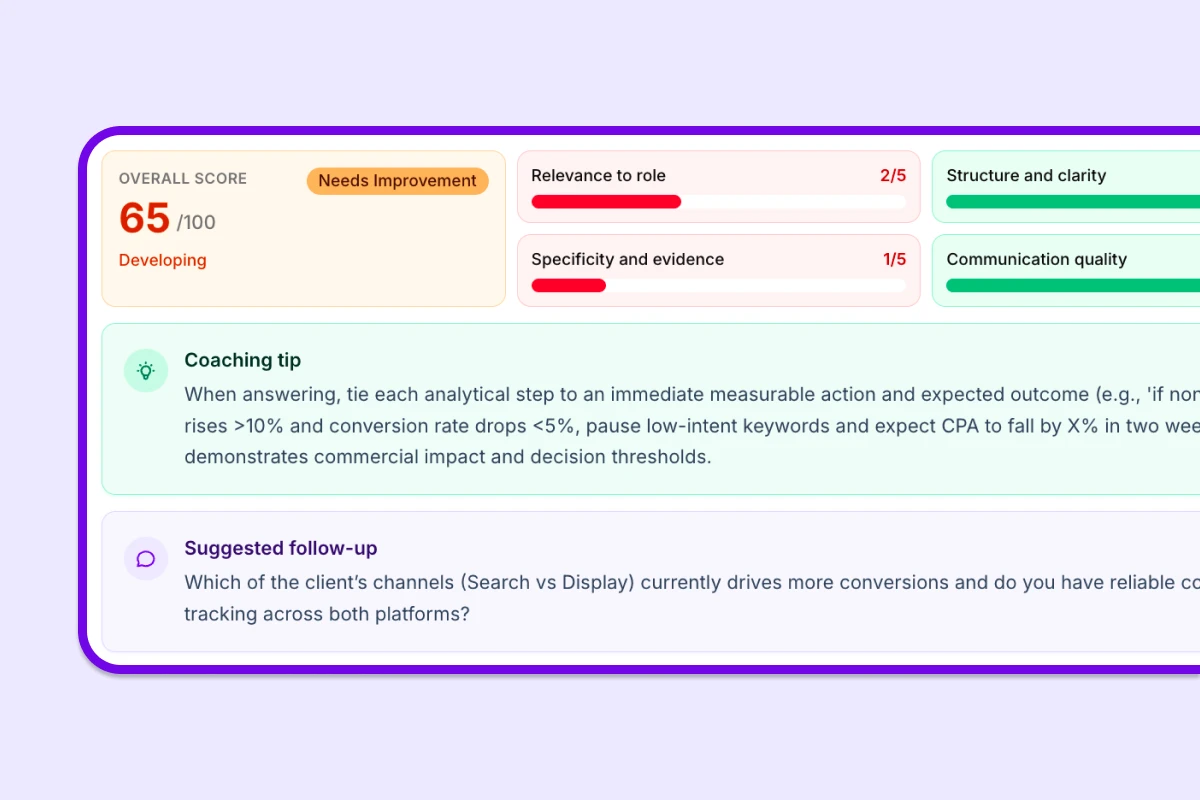Click the OVERALL SCORE heading
The image size is (1200, 800).
point(182,178)
